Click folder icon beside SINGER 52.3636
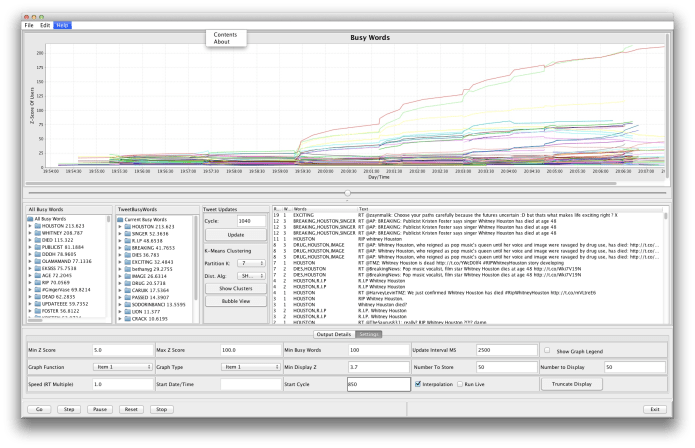695x448 pixels. [128, 234]
